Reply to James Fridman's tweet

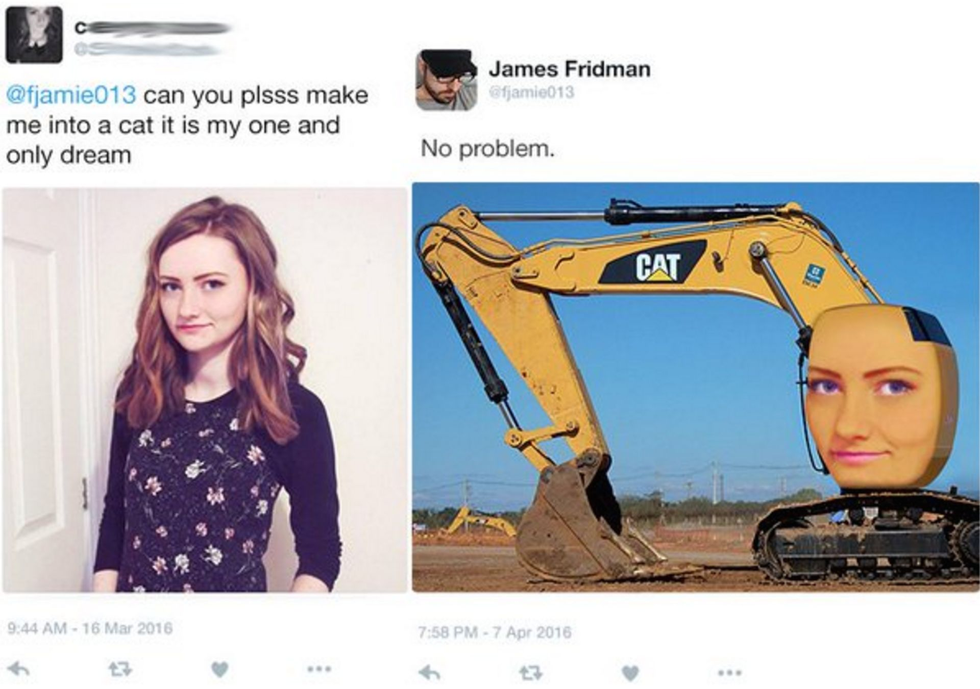point(431,673)
